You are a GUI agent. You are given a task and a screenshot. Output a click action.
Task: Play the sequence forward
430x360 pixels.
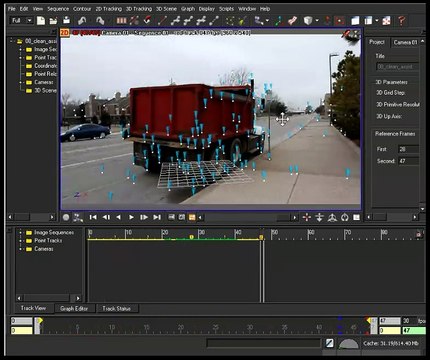[x=131, y=217]
